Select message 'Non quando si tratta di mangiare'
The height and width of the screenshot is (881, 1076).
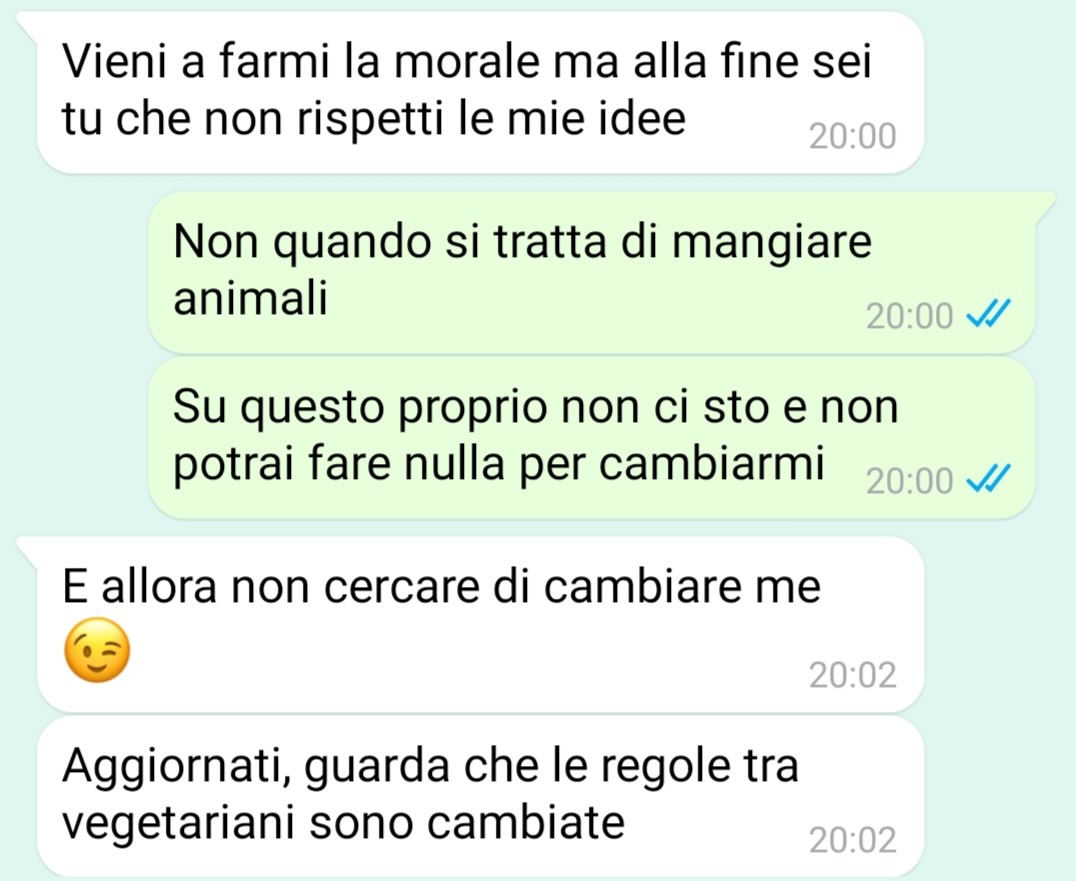592,272
